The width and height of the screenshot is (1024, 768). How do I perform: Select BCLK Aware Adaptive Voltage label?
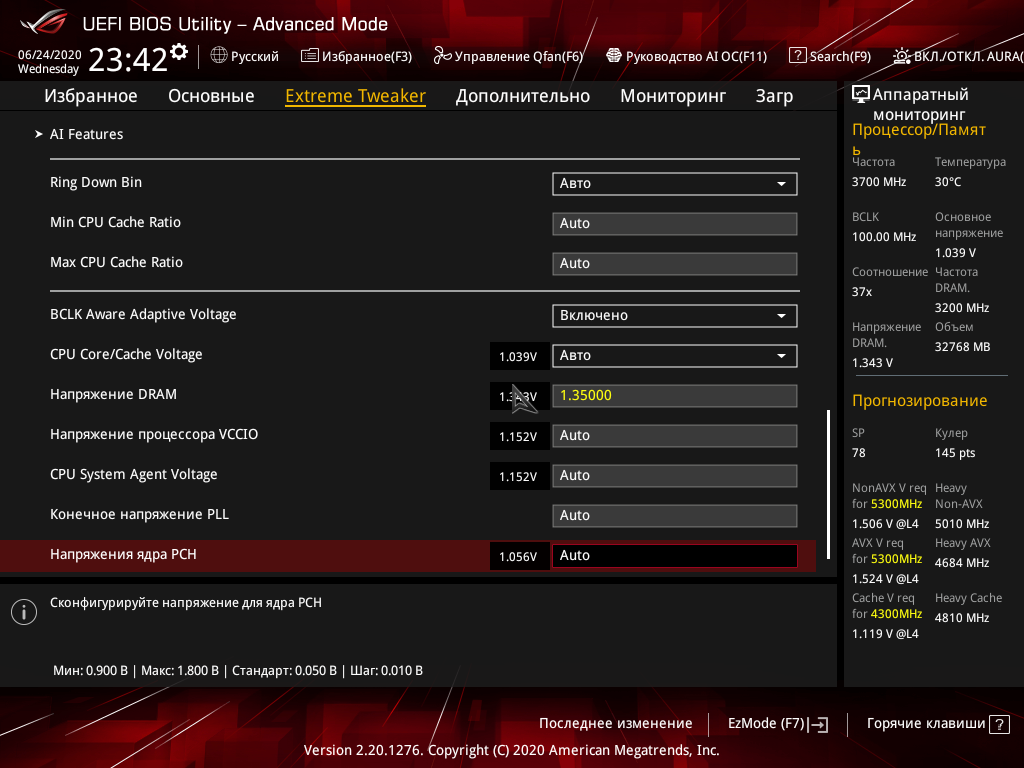point(143,314)
